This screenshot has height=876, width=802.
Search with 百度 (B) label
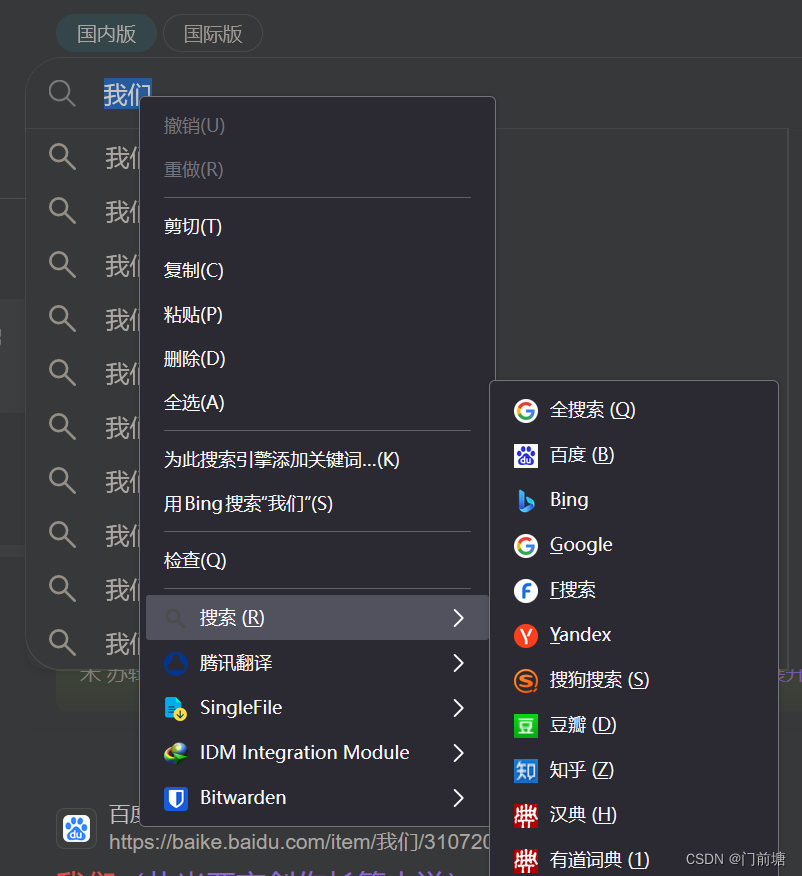tap(582, 456)
